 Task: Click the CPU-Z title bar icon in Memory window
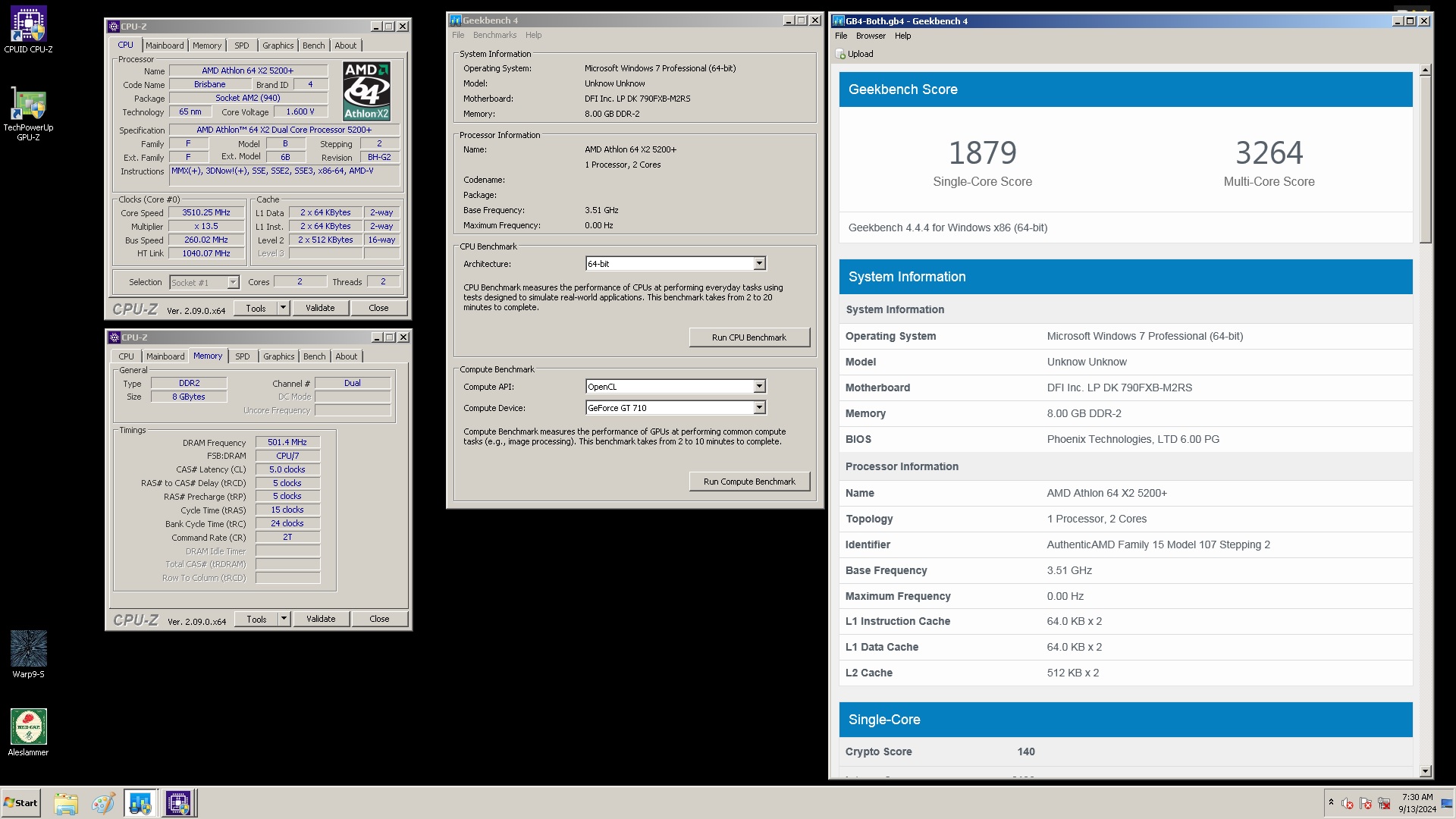115,337
